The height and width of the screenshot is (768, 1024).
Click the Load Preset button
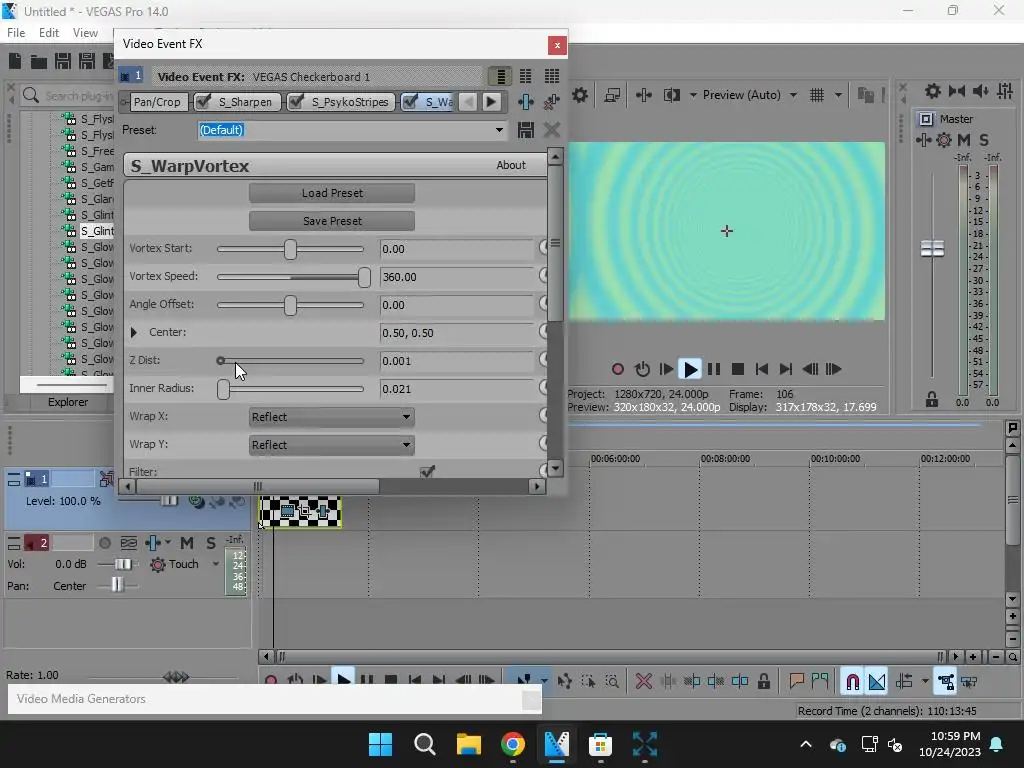coord(332,193)
